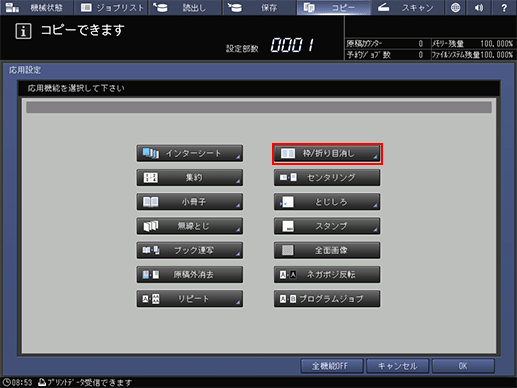Toggle プログラムジョブ program job
This screenshot has width=517, height=388.
pos(327,299)
